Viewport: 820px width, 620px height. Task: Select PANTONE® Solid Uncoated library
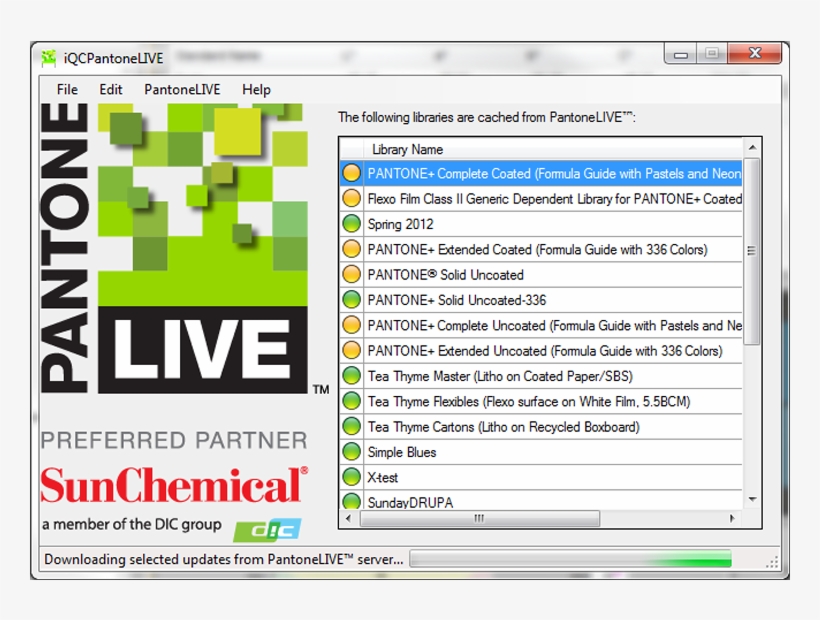pos(541,274)
